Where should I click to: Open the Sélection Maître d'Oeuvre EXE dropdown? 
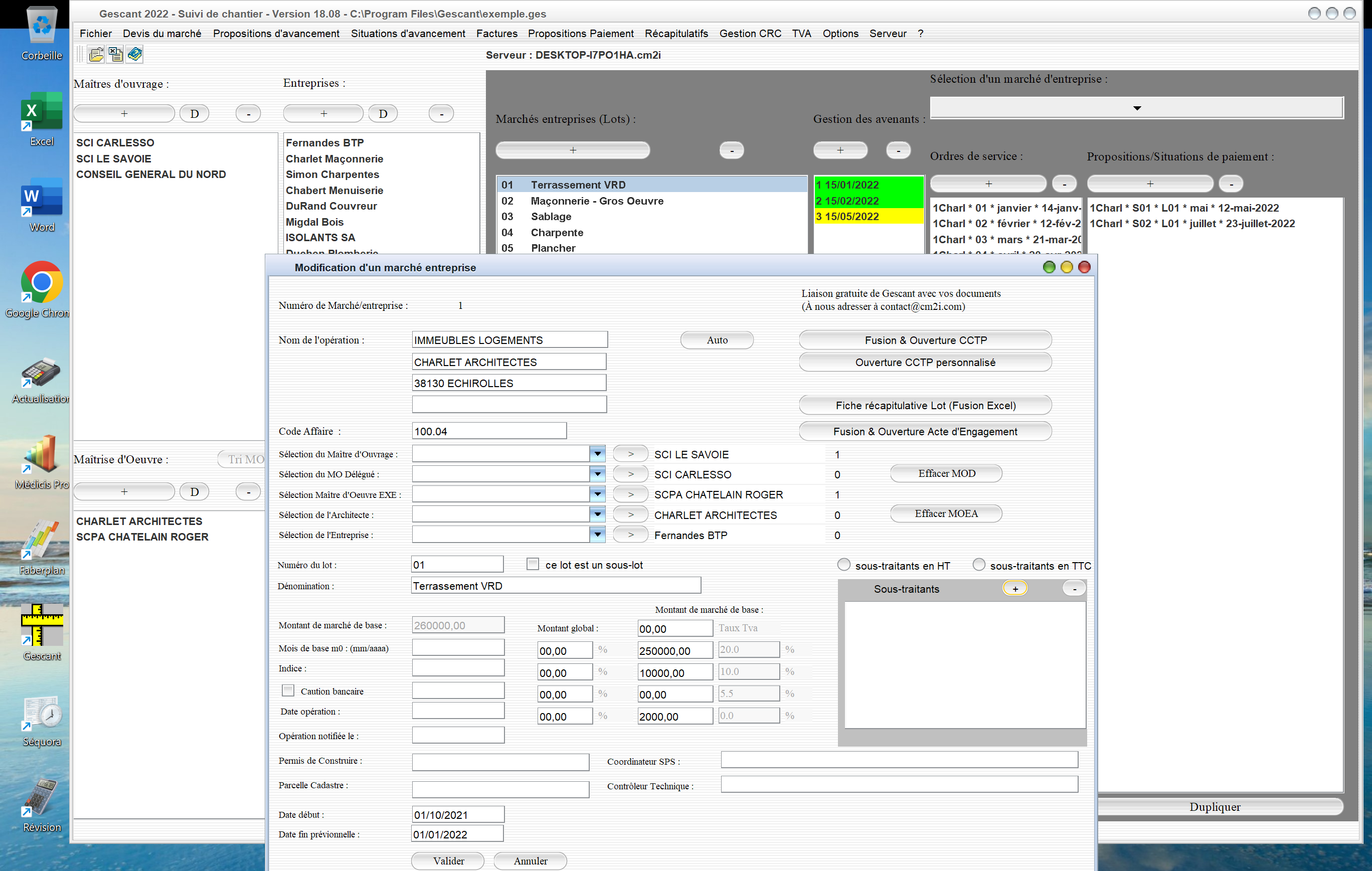597,494
